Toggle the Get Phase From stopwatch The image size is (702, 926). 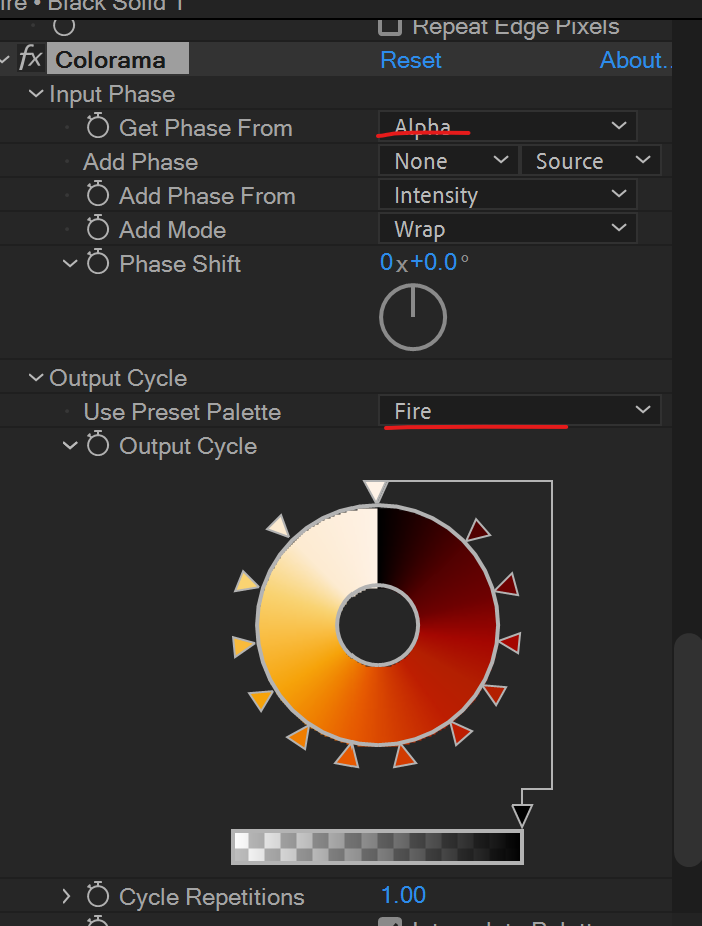point(97,128)
